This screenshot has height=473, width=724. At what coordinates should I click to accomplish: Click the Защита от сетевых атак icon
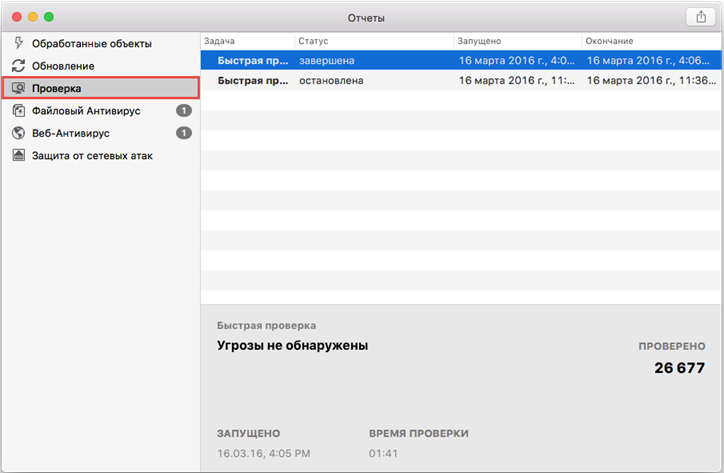[18, 155]
